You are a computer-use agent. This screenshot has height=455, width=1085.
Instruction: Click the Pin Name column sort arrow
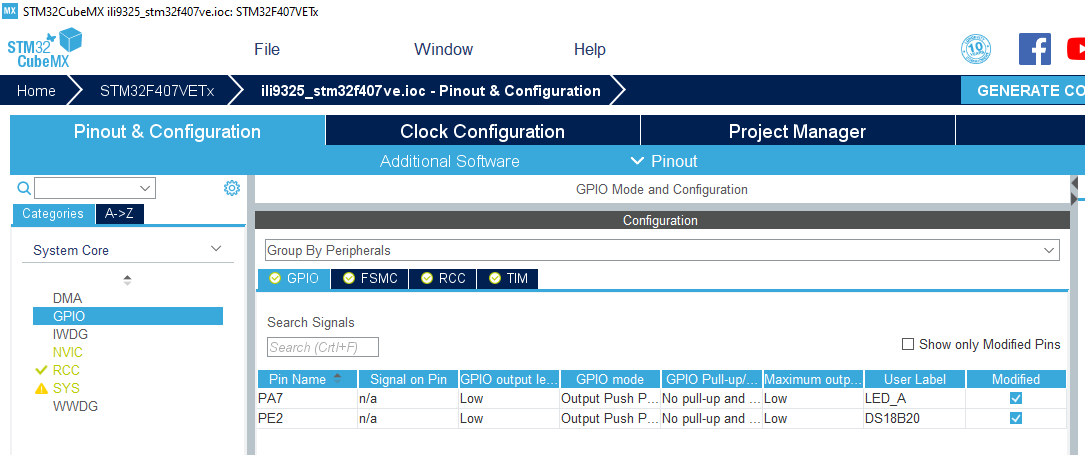[338, 378]
